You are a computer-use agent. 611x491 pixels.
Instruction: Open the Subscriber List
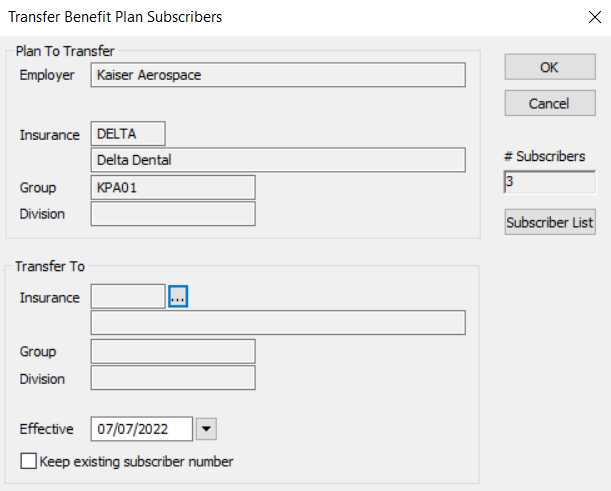(549, 222)
